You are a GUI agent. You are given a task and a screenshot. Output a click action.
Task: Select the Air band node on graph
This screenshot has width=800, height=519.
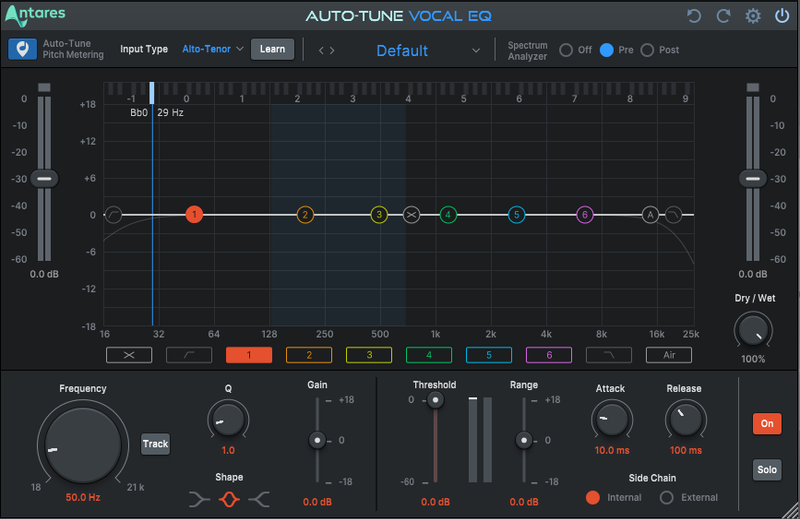(x=650, y=214)
